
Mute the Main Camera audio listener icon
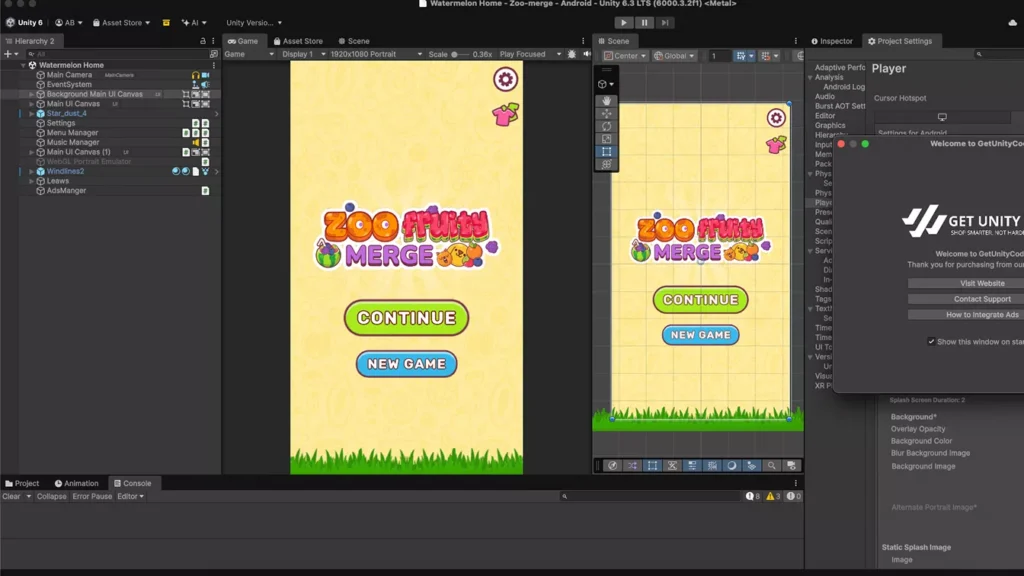coord(196,74)
